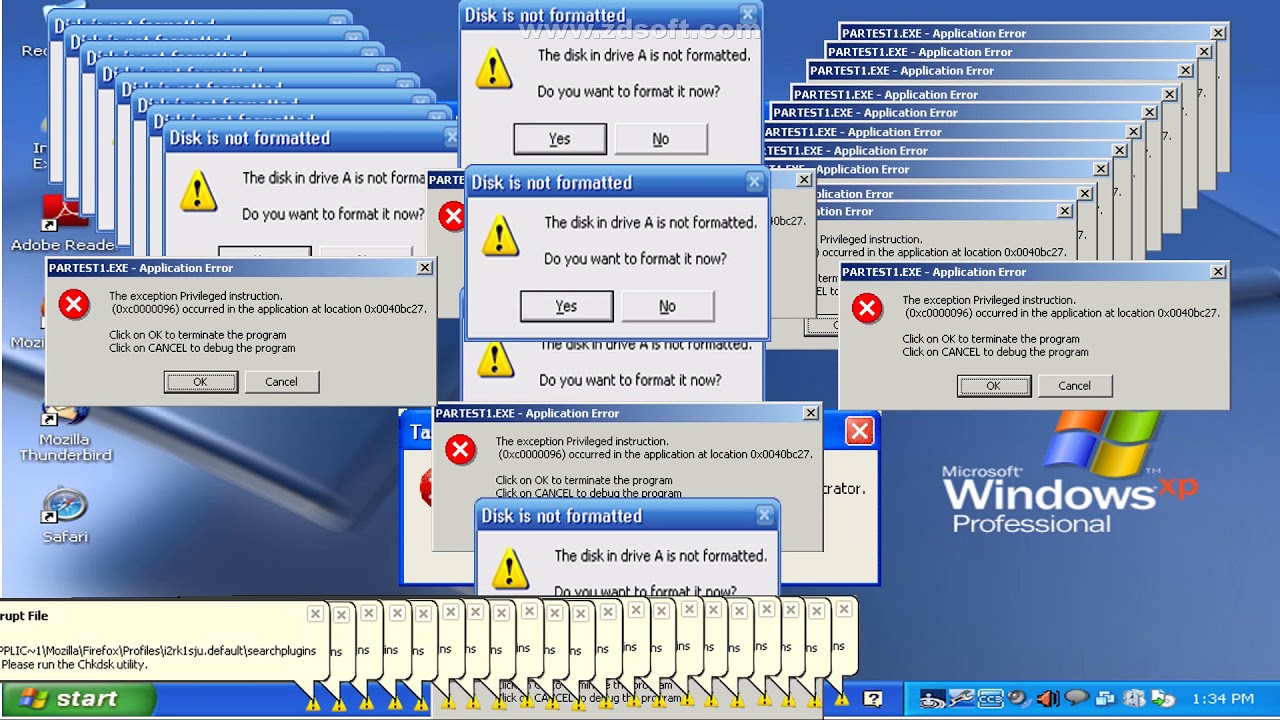Image resolution: width=1280 pixels, height=720 pixels.
Task: Launch the Safari desktop shortcut
Action: [x=65, y=515]
